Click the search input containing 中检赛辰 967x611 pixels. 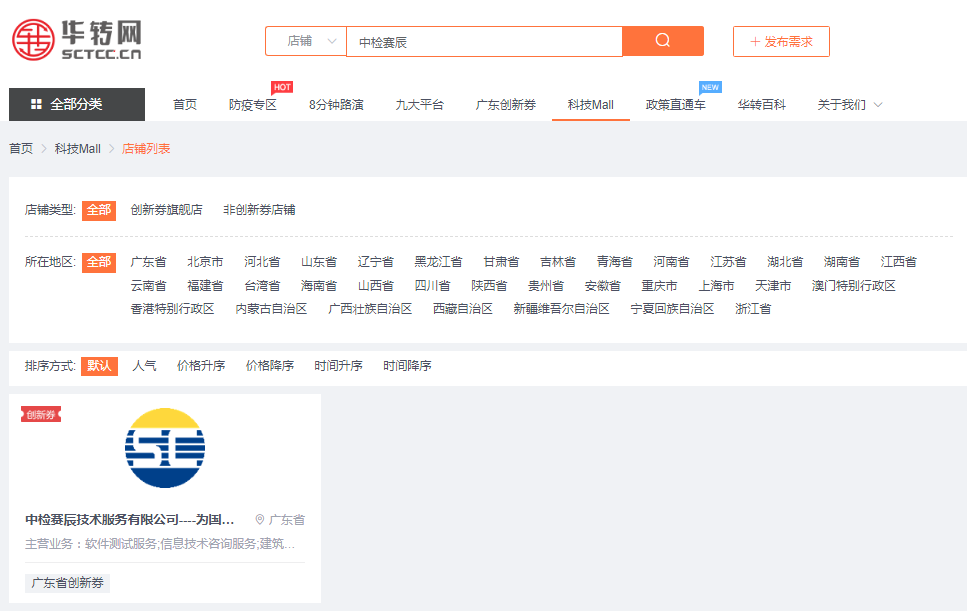pyautogui.click(x=484, y=41)
